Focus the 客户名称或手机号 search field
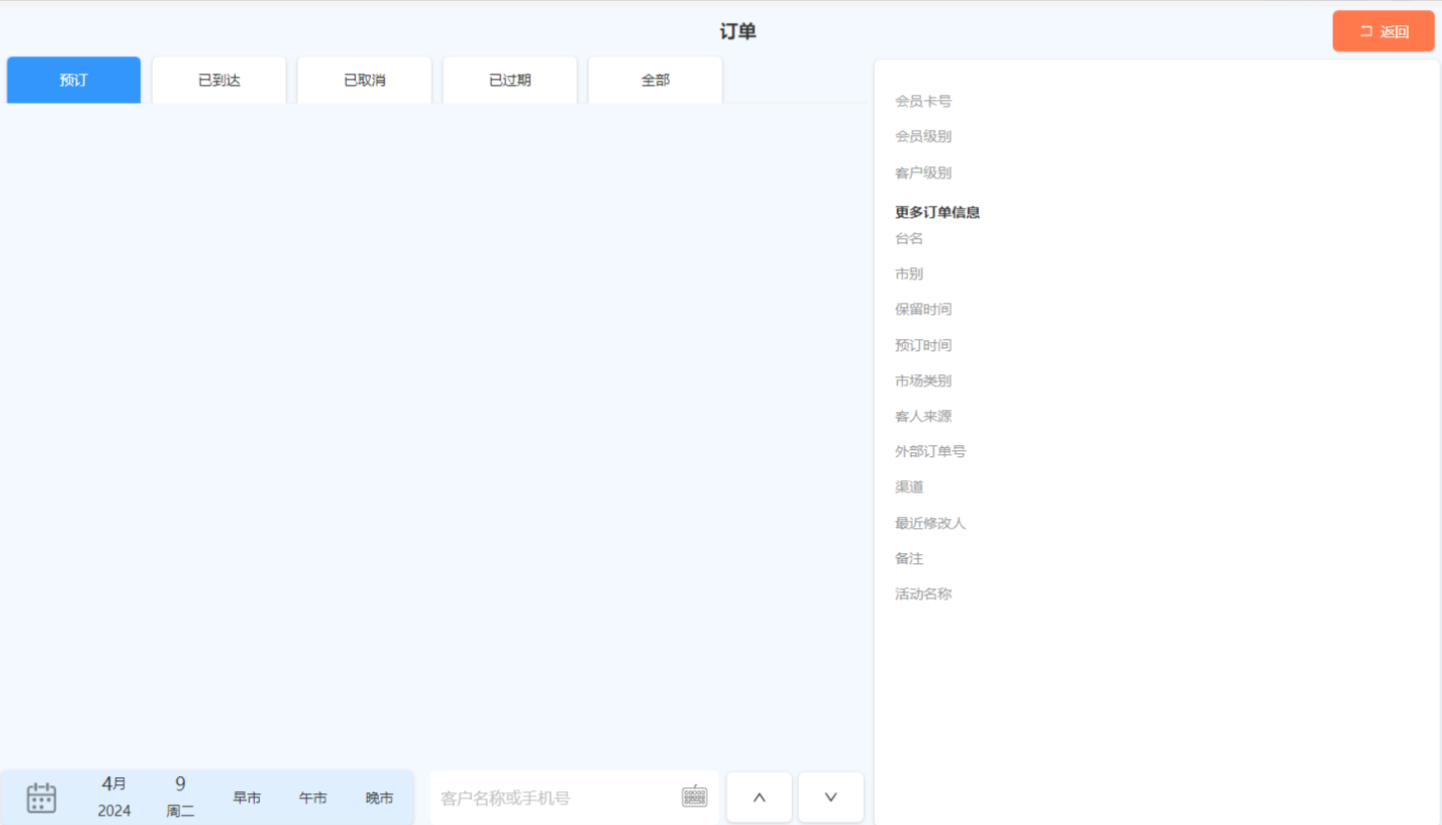 555,798
